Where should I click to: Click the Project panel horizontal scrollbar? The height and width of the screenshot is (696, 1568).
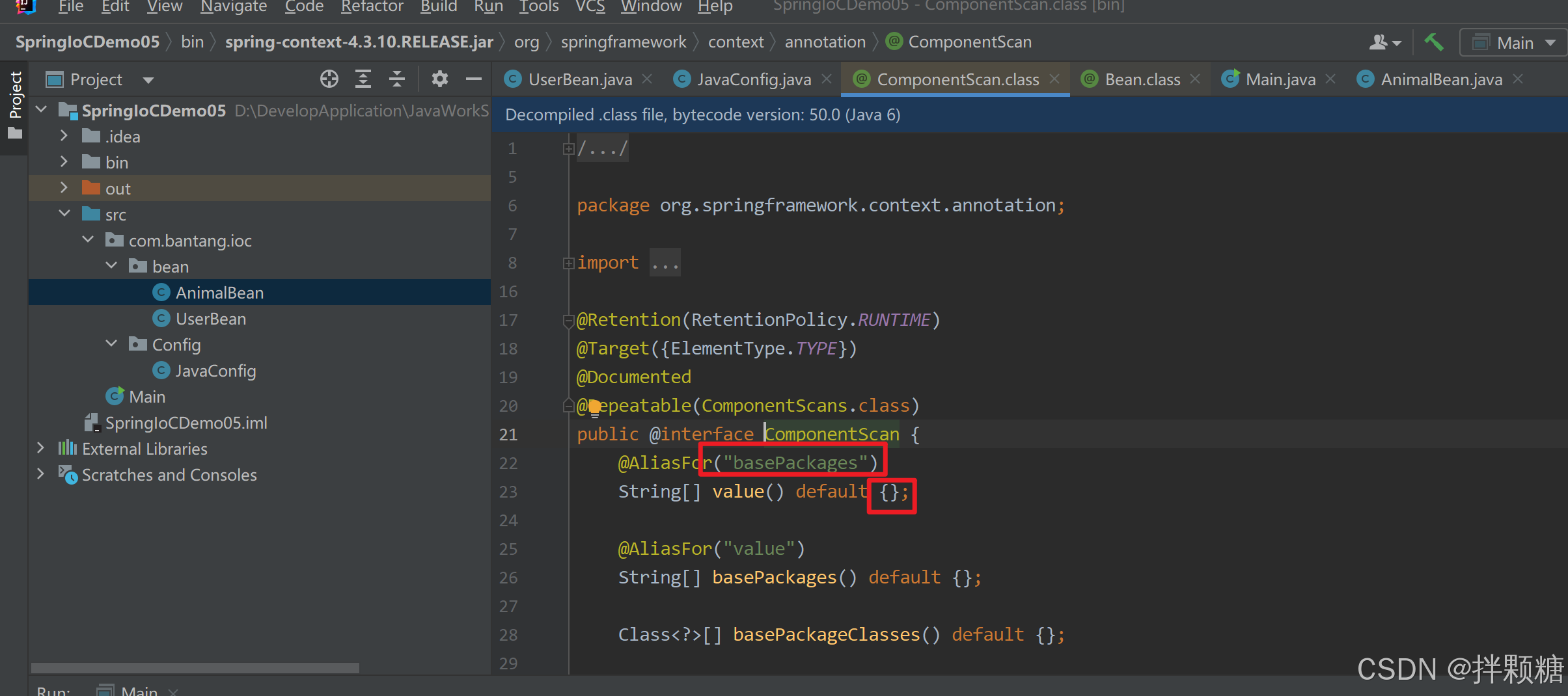[195, 668]
